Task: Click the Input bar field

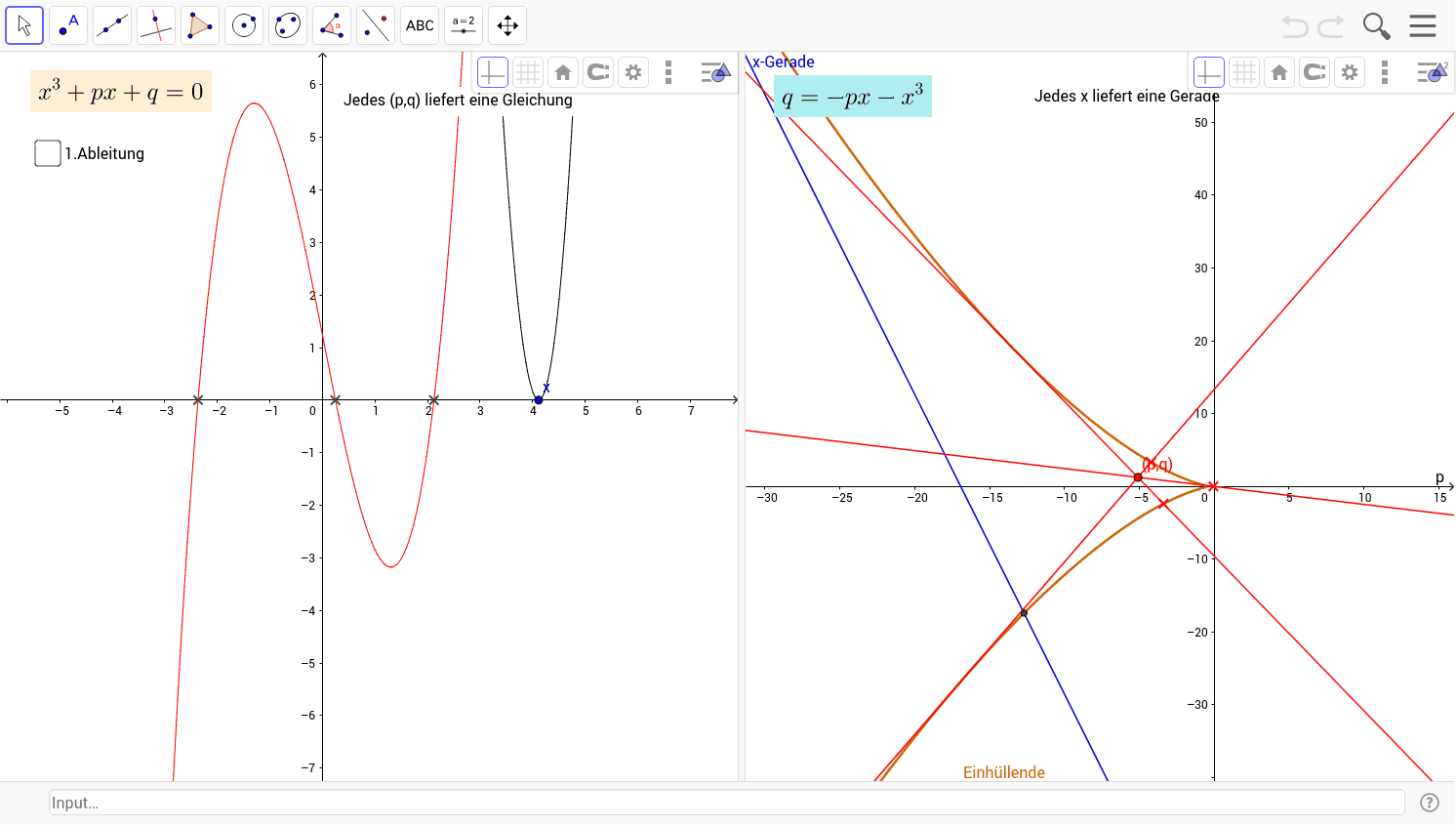Action: tap(727, 803)
